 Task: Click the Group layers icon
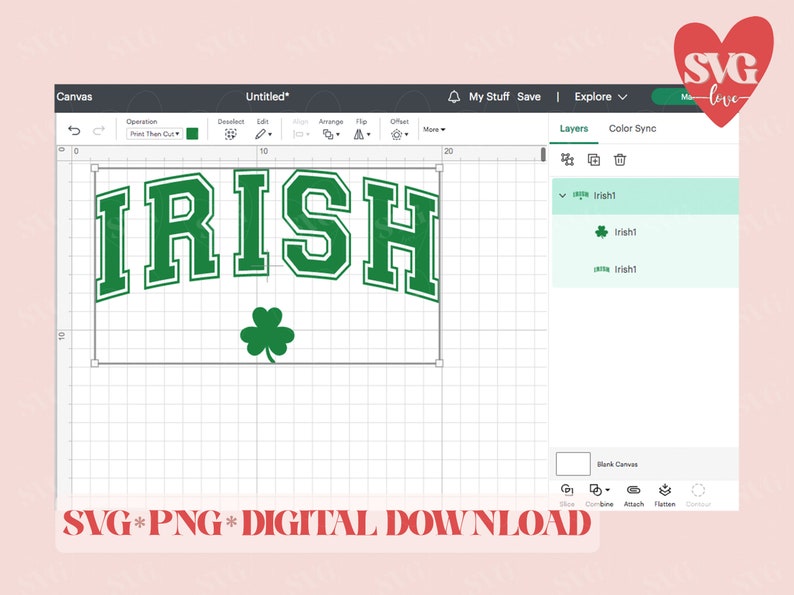pos(567,160)
